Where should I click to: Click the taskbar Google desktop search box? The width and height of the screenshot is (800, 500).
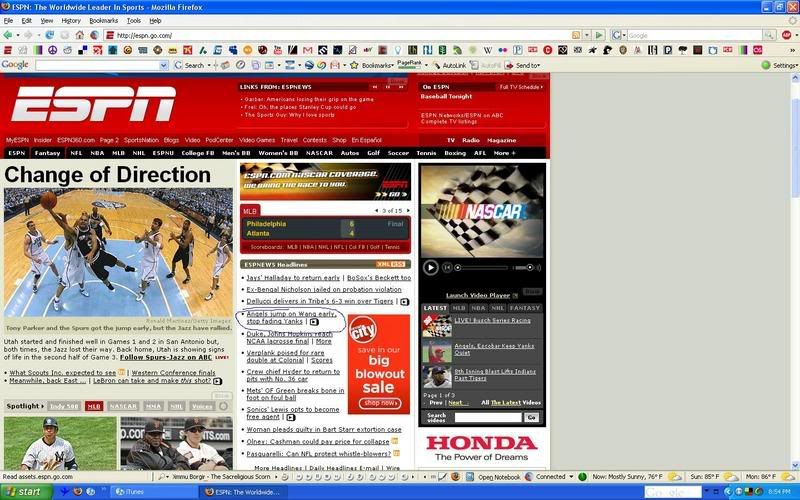672,492
